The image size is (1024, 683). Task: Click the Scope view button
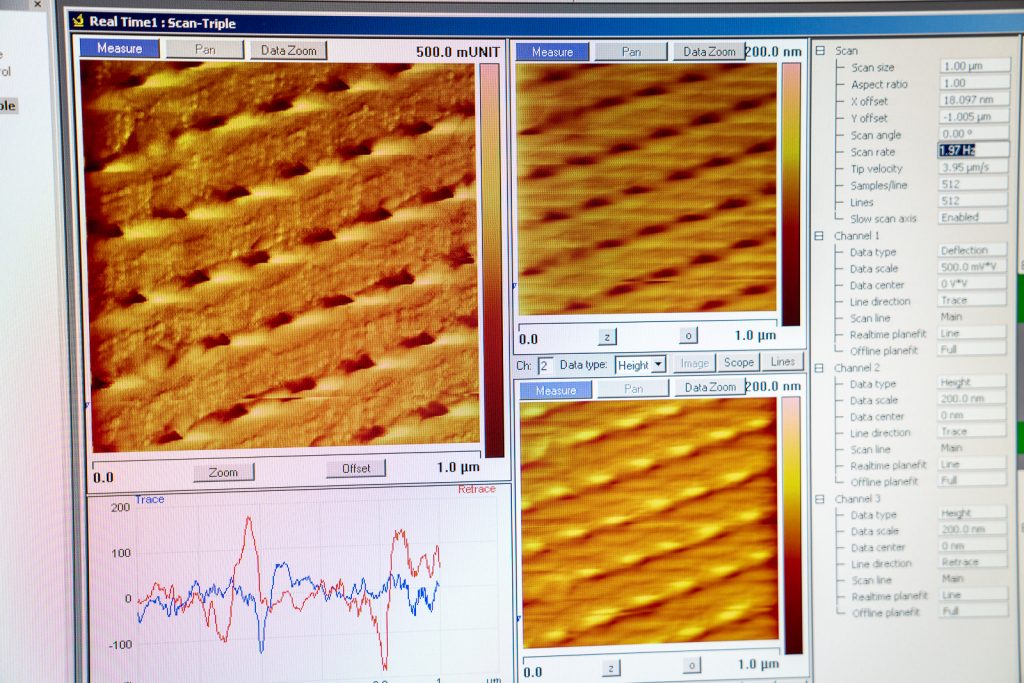point(739,362)
